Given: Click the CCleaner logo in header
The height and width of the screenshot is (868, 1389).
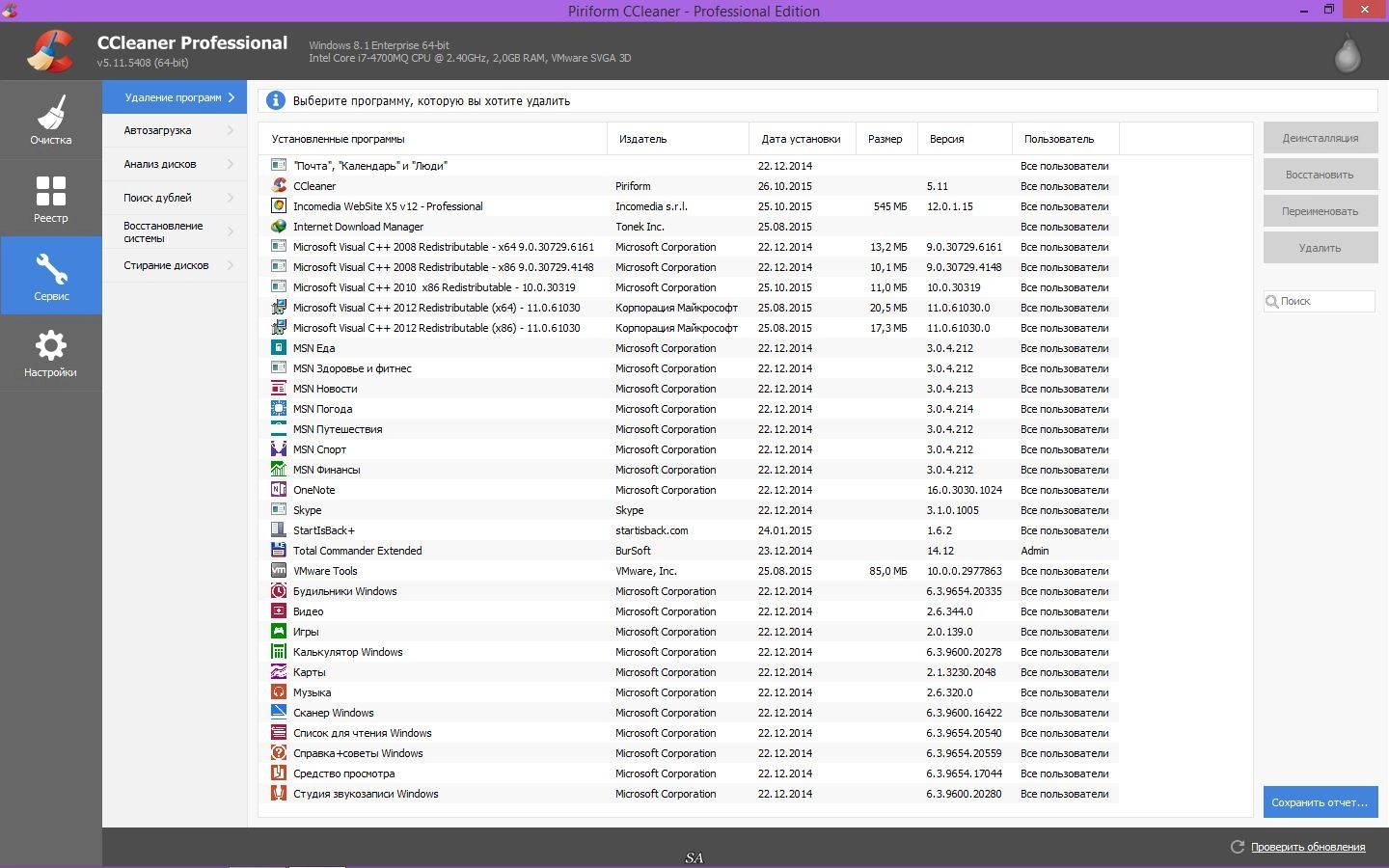Looking at the screenshot, I should tap(49, 51).
